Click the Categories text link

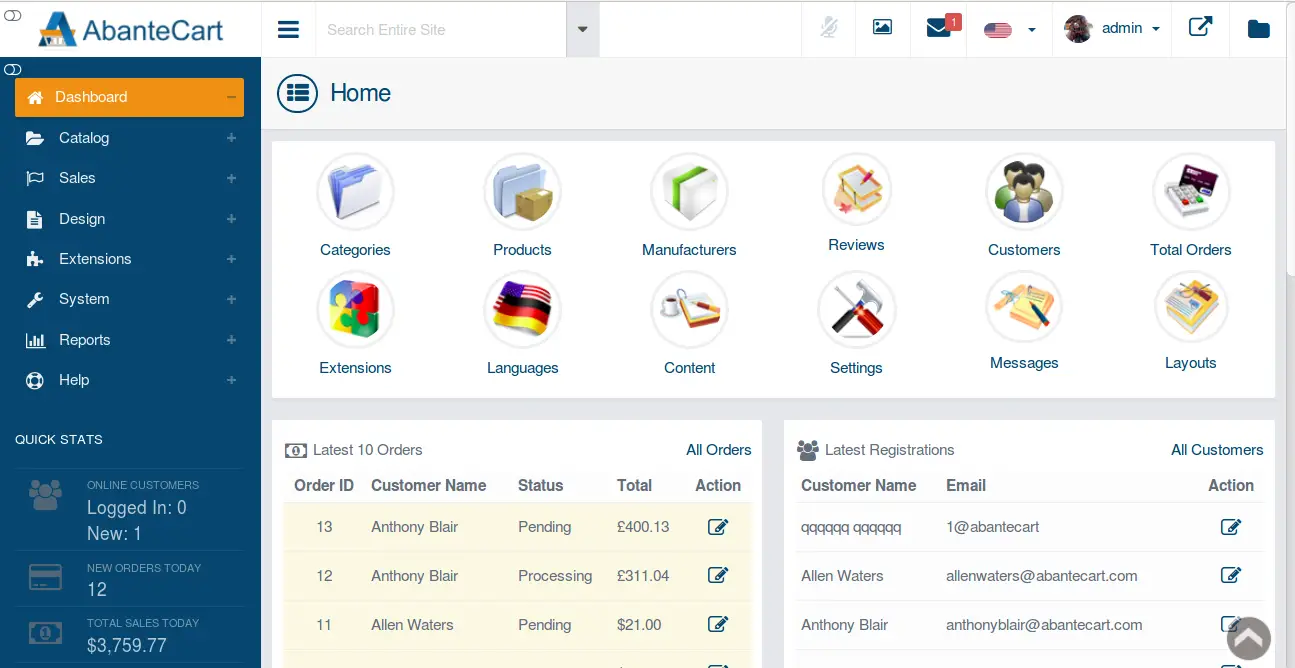tap(355, 250)
